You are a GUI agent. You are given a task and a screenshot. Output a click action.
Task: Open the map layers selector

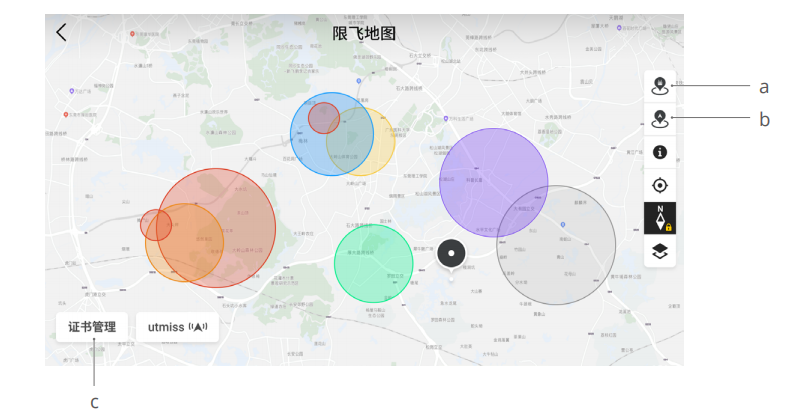pos(659,251)
